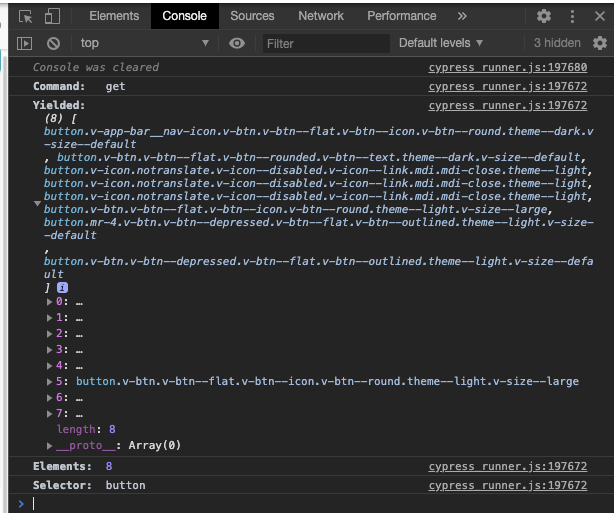The width and height of the screenshot is (614, 513).
Task: Open source link on the Selector row
Action: click(507, 486)
